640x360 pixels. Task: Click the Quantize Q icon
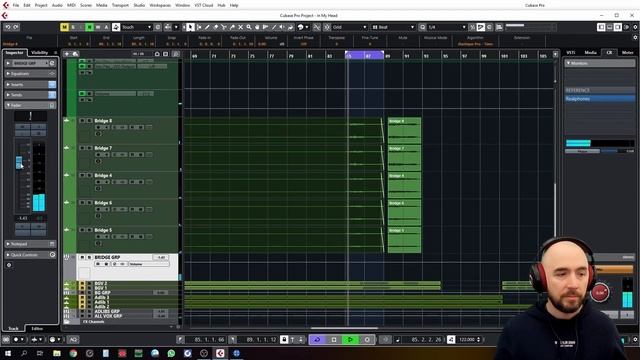pyautogui.click(x=422, y=27)
